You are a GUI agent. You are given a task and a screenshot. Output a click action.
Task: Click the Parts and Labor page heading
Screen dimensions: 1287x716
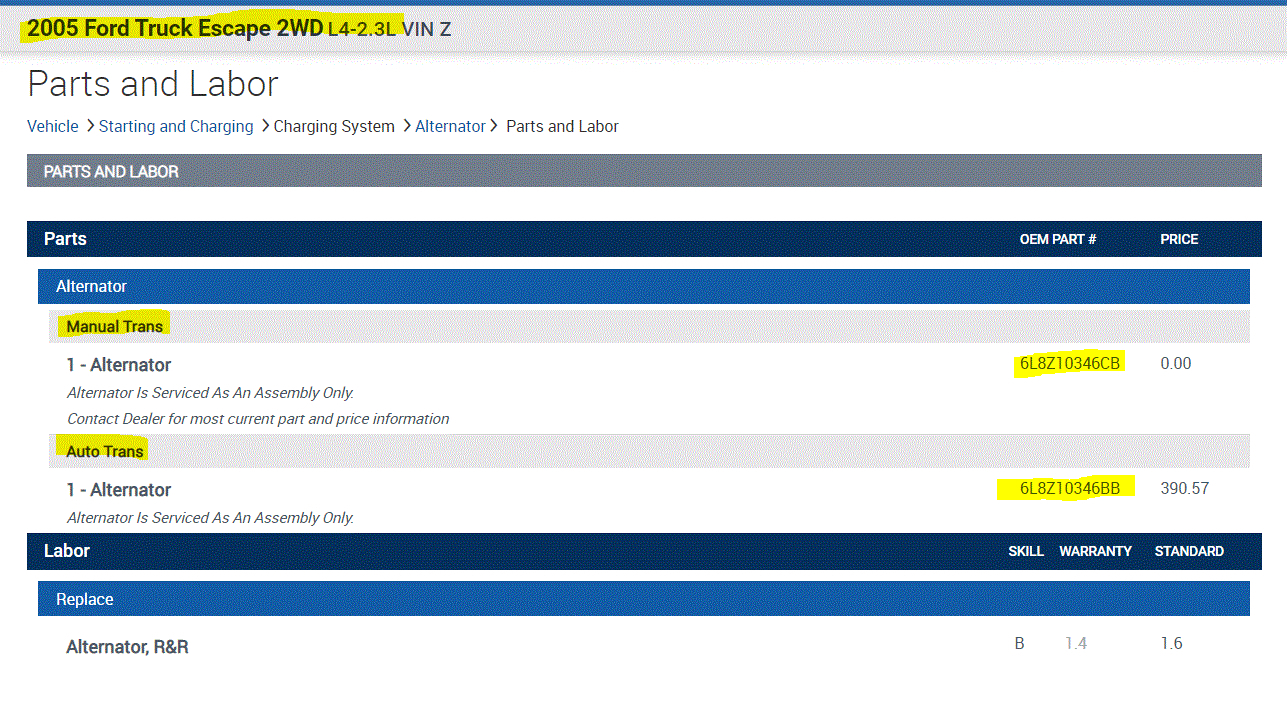tap(153, 84)
